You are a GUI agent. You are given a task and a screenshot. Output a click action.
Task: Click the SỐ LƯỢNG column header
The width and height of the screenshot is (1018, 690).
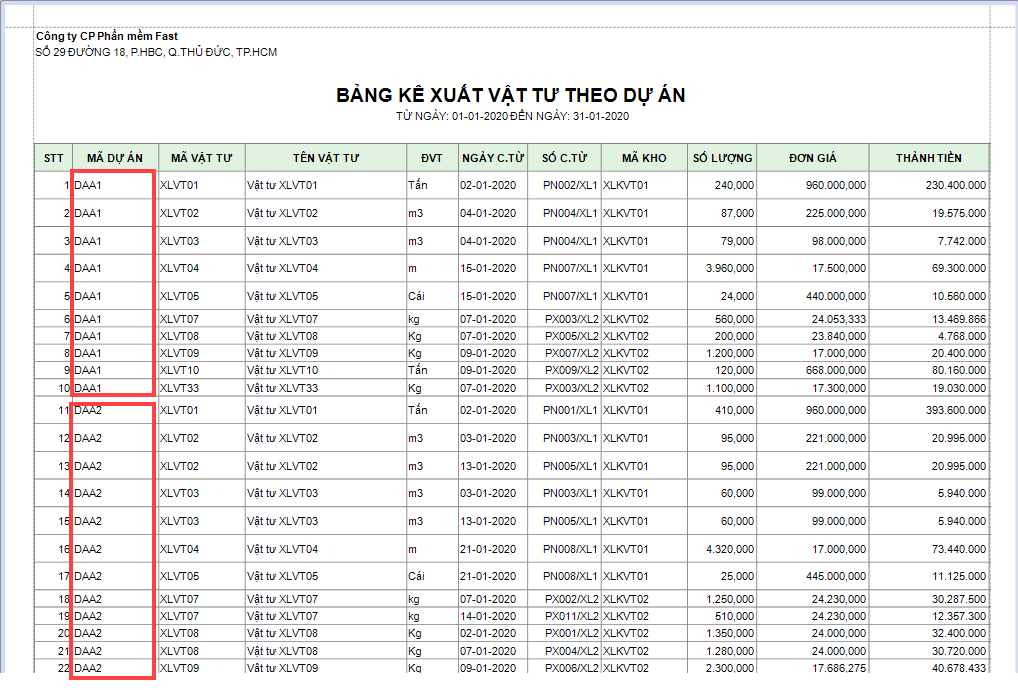pos(722,158)
